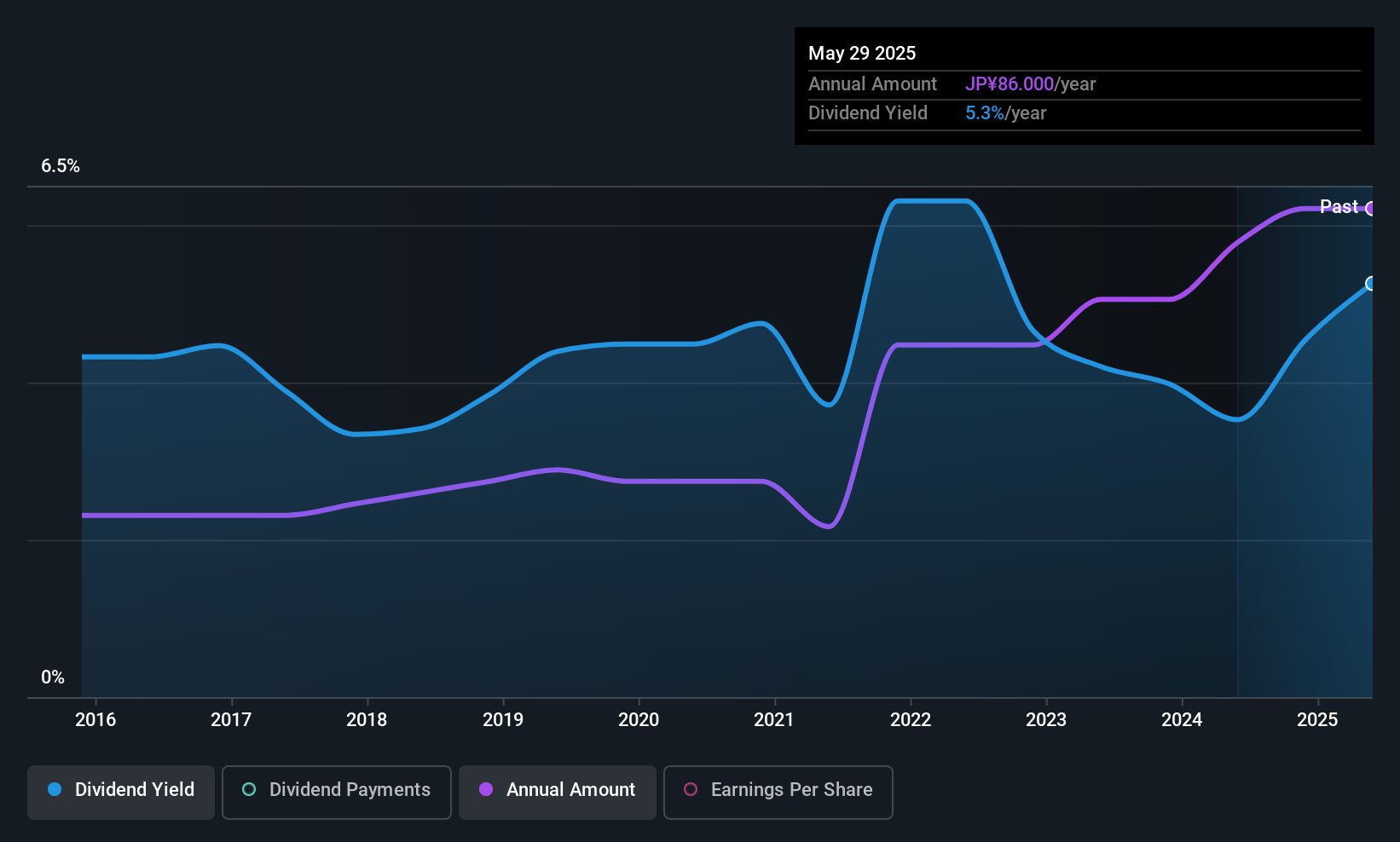Select the blue endpoint marker on Dividend Yield line
The image size is (1400, 842).
[1371, 284]
